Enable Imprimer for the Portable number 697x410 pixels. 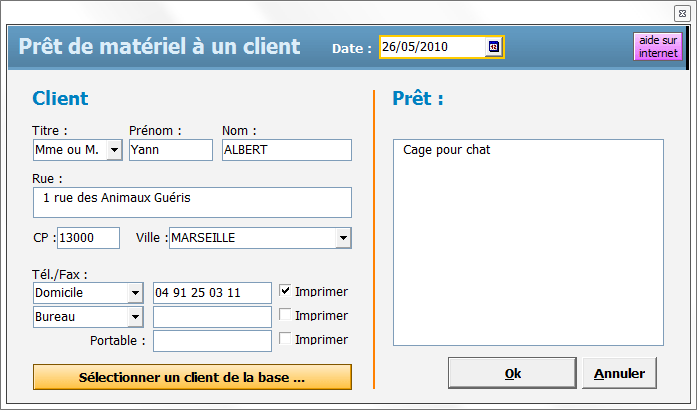(x=285, y=340)
